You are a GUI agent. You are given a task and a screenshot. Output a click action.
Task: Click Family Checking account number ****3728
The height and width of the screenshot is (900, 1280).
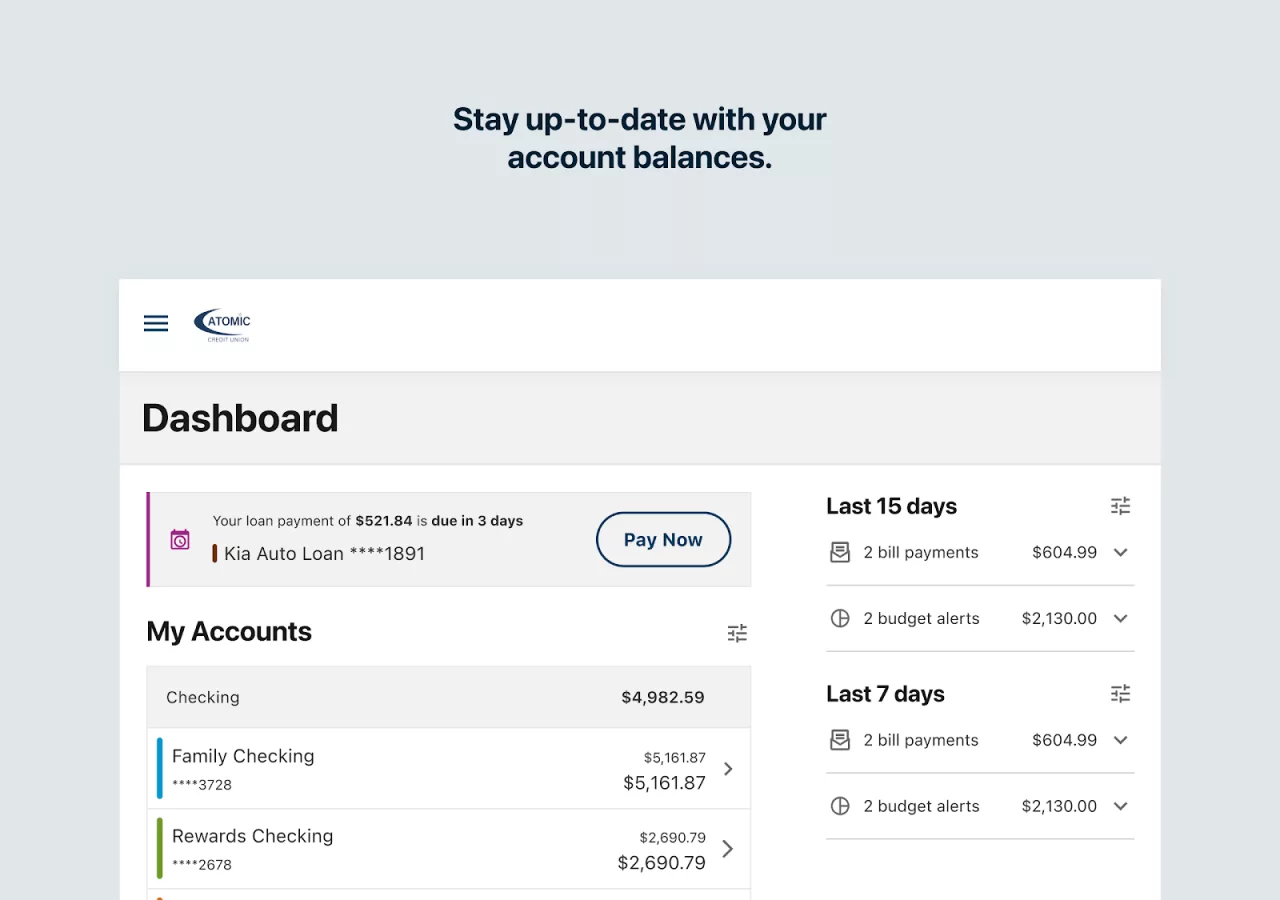coord(202,785)
